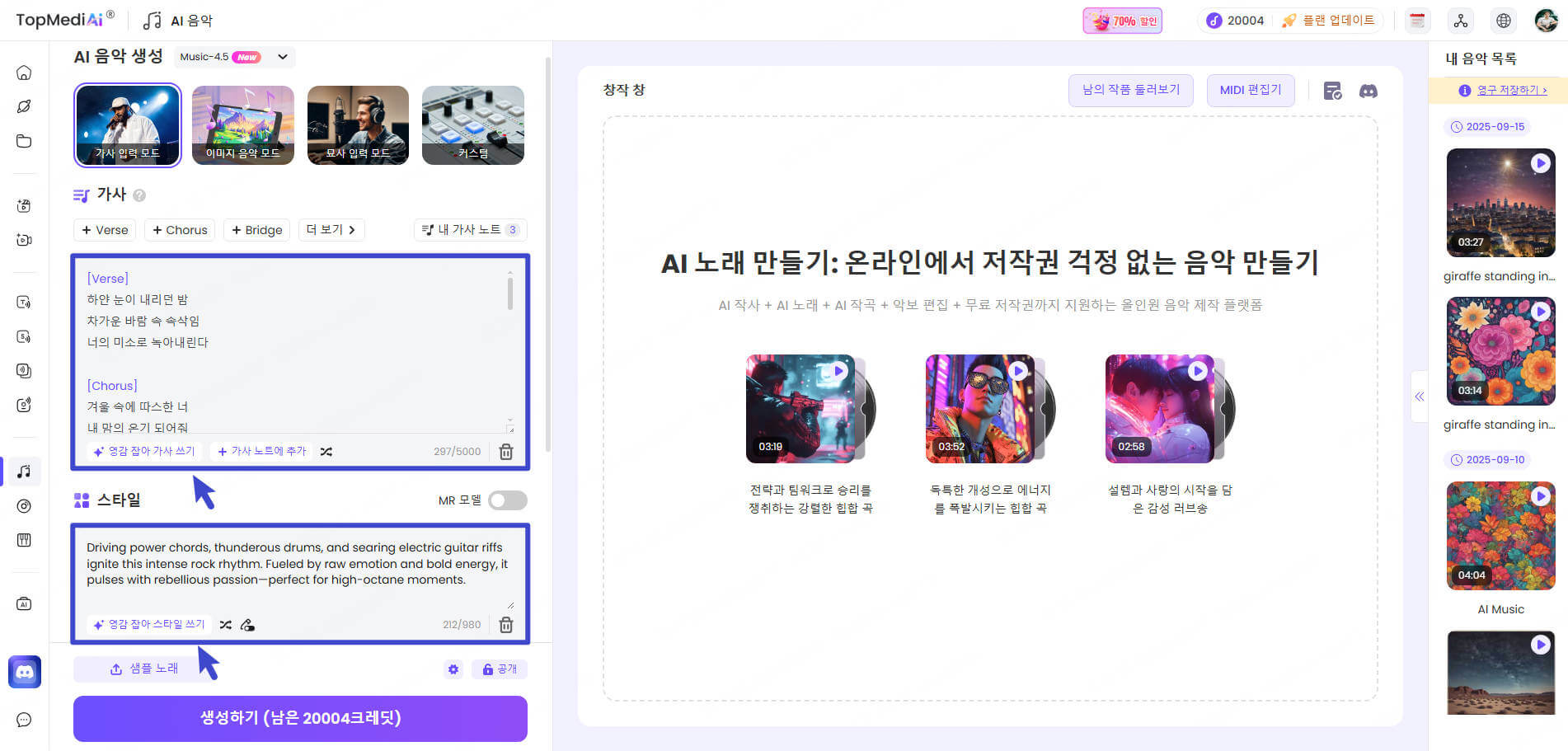Expand 더 보기 for more lyric sections
The image size is (1568, 751).
point(331,230)
